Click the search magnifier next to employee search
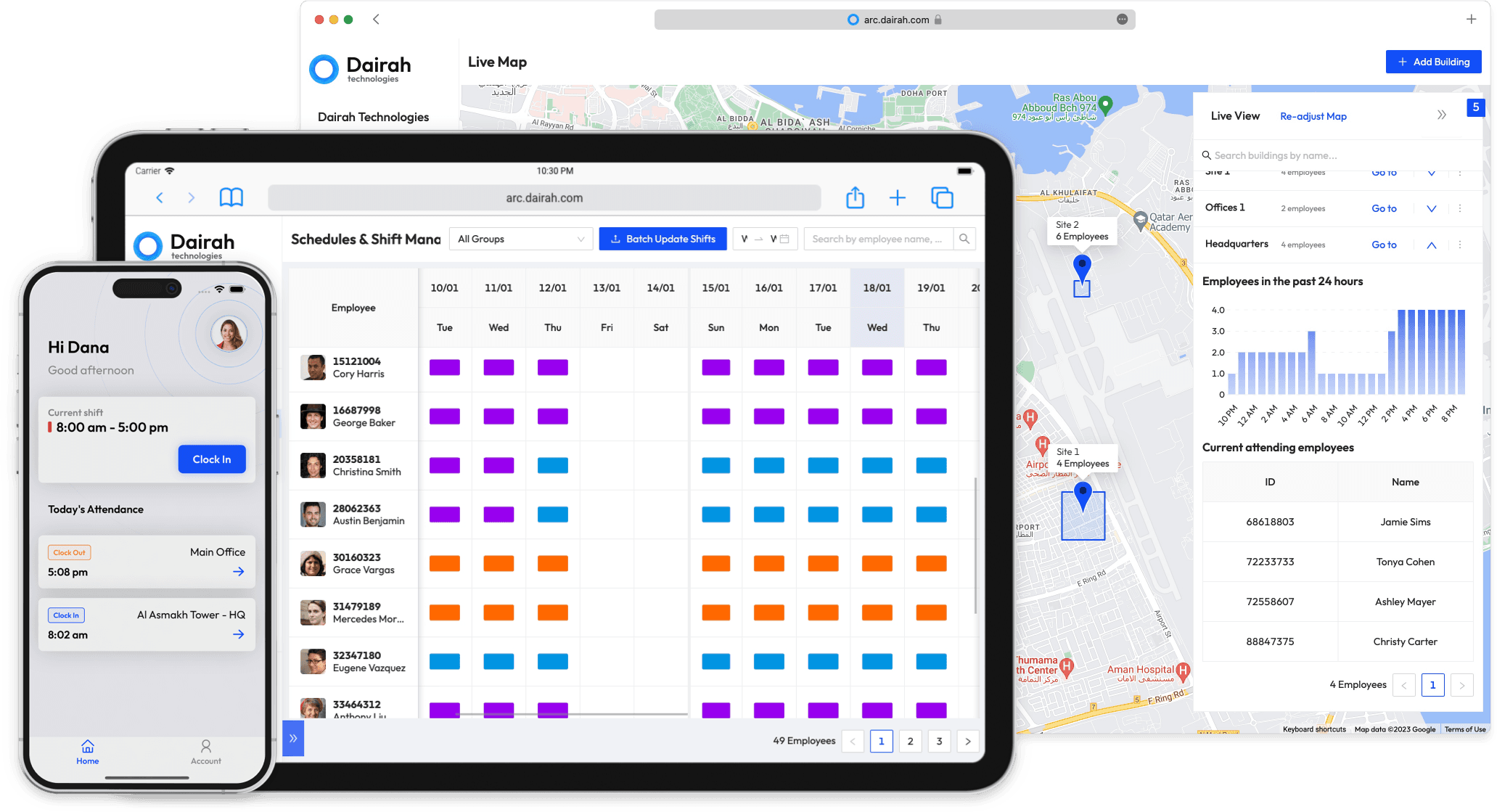This screenshot has height=812, width=1497. coord(964,239)
